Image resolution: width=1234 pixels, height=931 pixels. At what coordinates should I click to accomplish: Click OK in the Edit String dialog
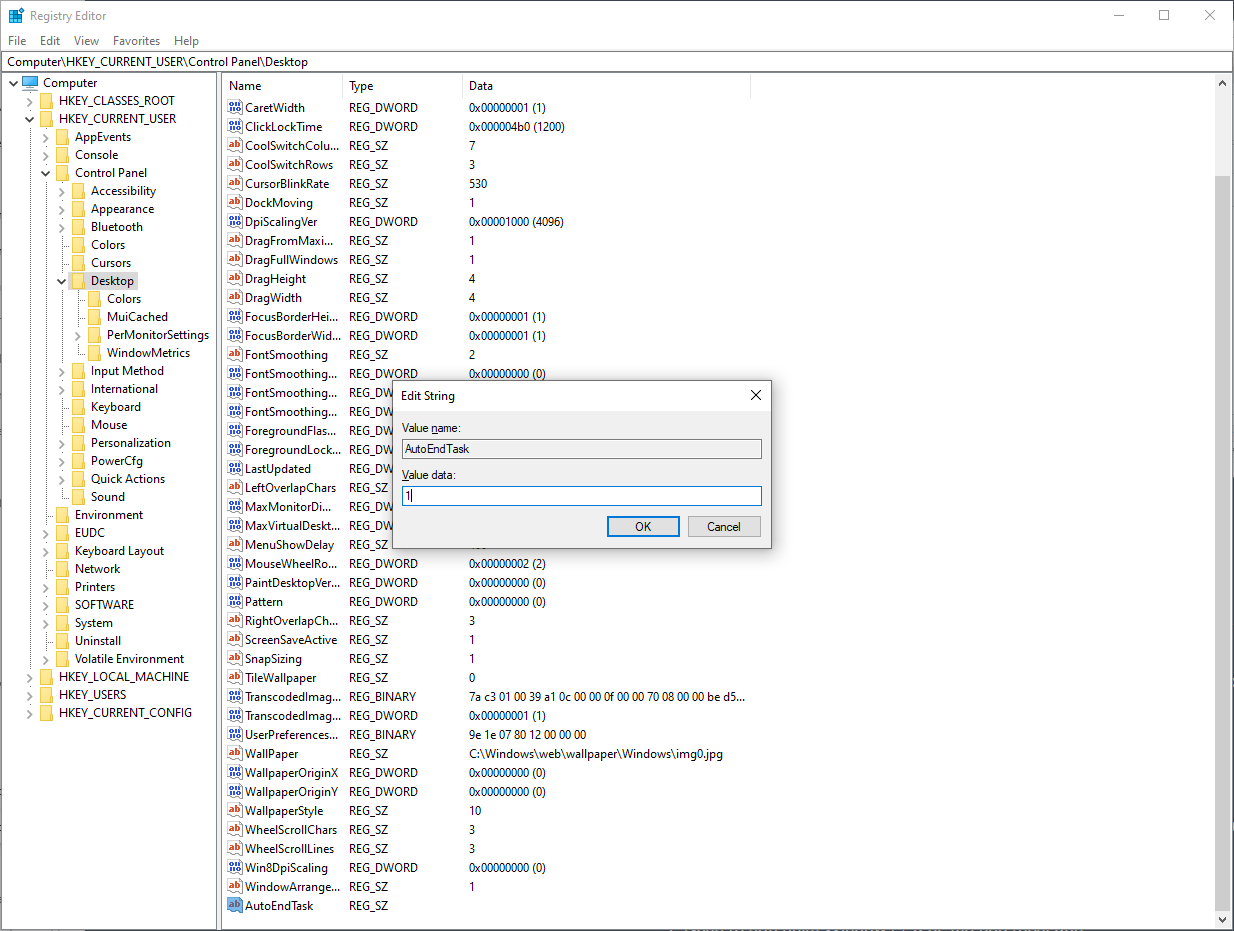click(x=643, y=526)
